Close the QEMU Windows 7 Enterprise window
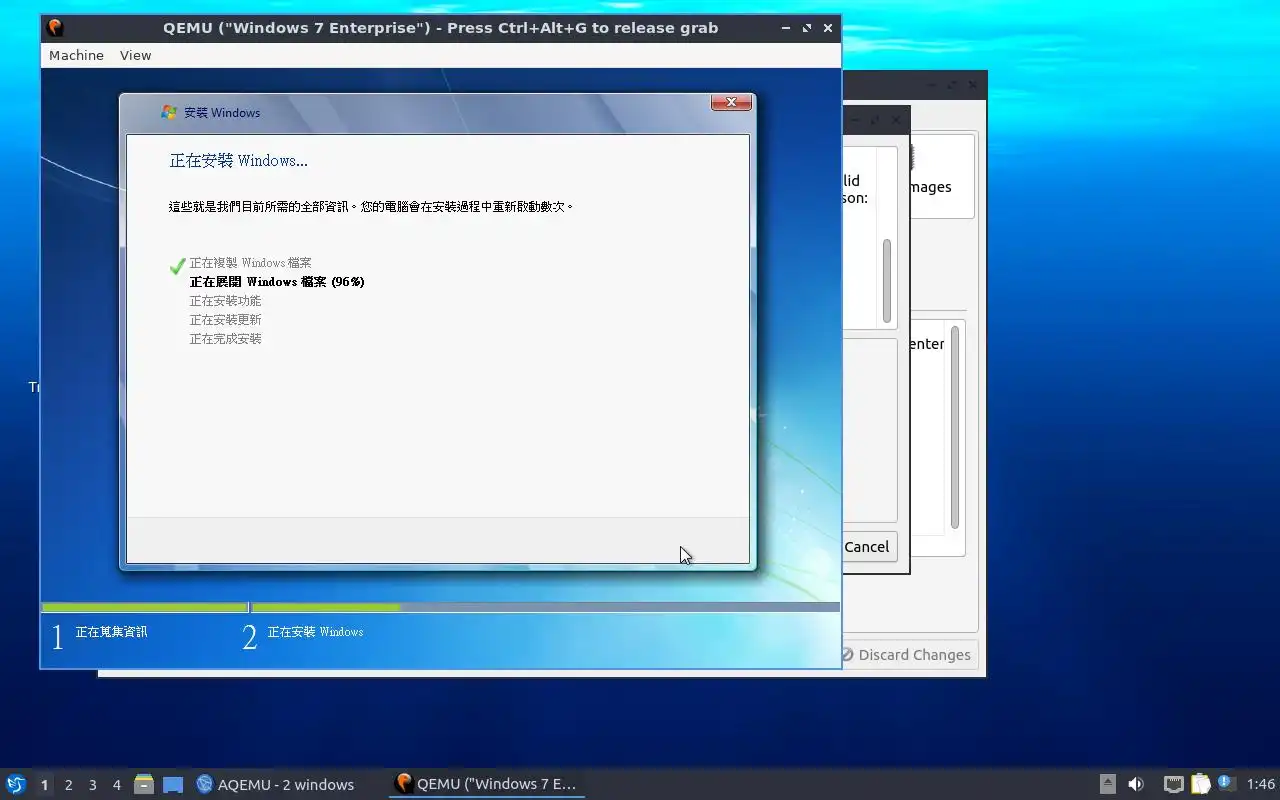Image resolution: width=1280 pixels, height=800 pixels. (x=828, y=28)
